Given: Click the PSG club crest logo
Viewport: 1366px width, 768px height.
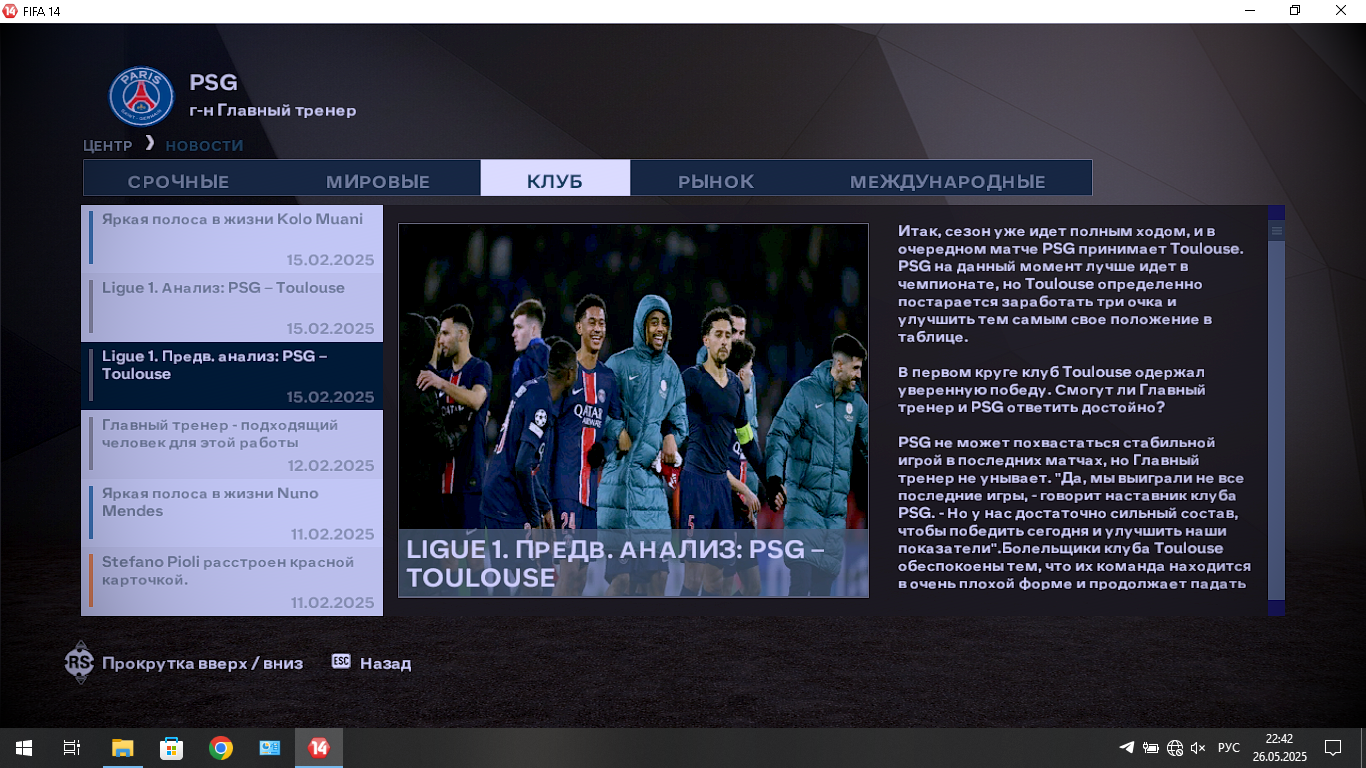Looking at the screenshot, I should pos(141,96).
